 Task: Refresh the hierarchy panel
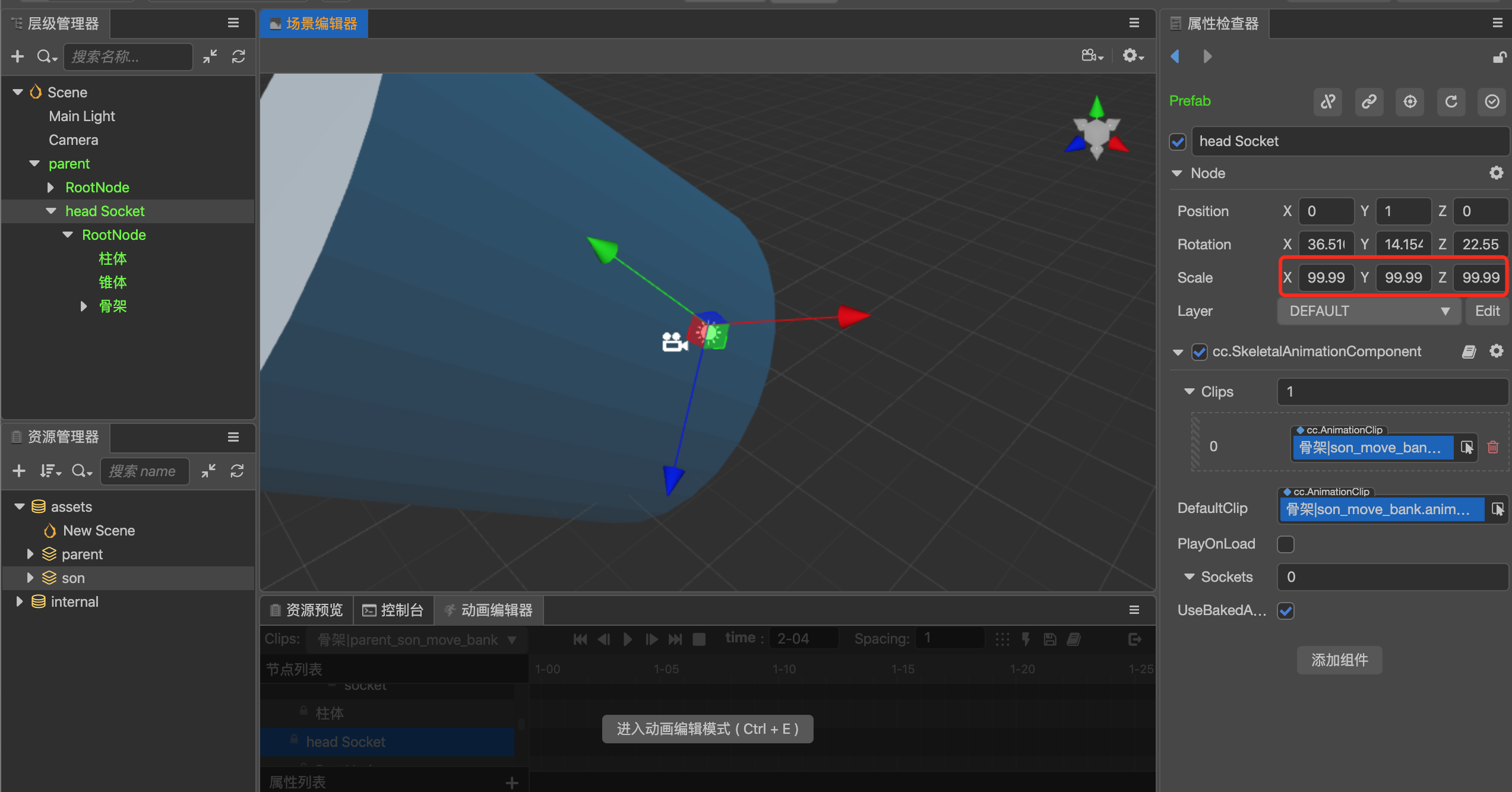point(239,56)
